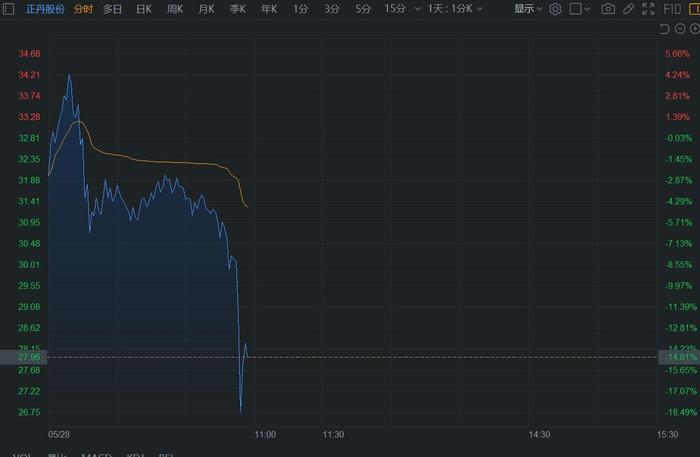Open the 显示 display dropdown
Screen dimensions: 700x457
[528, 9]
